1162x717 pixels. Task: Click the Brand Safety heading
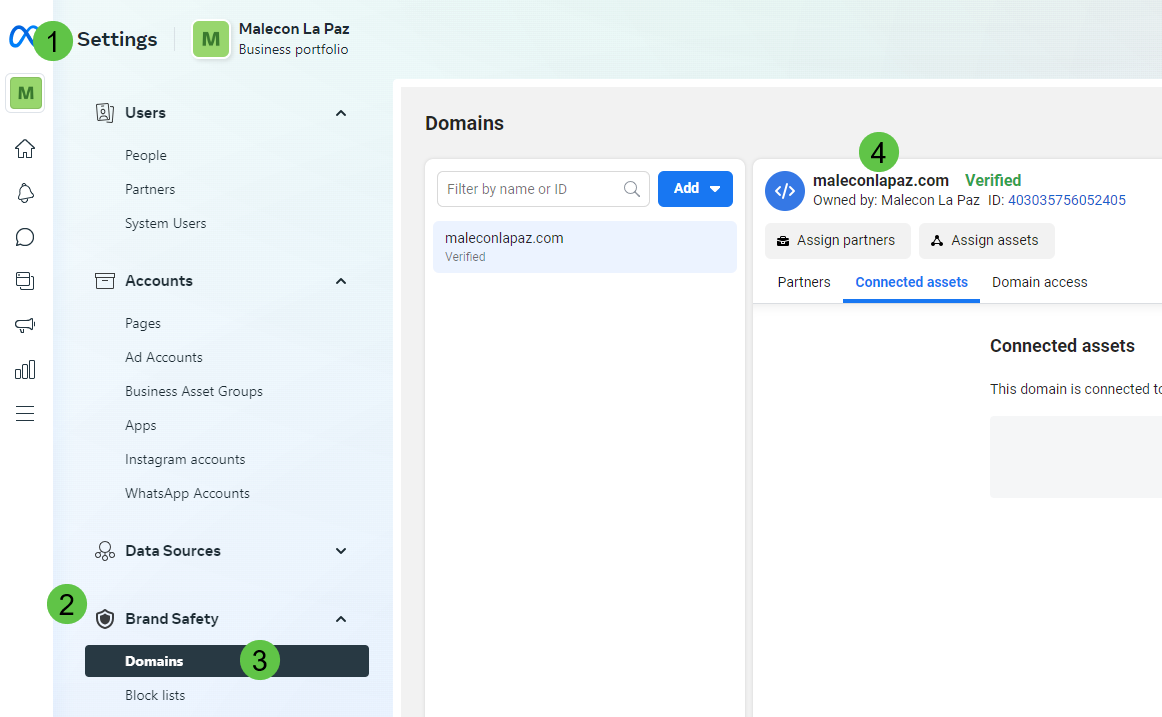click(x=172, y=618)
